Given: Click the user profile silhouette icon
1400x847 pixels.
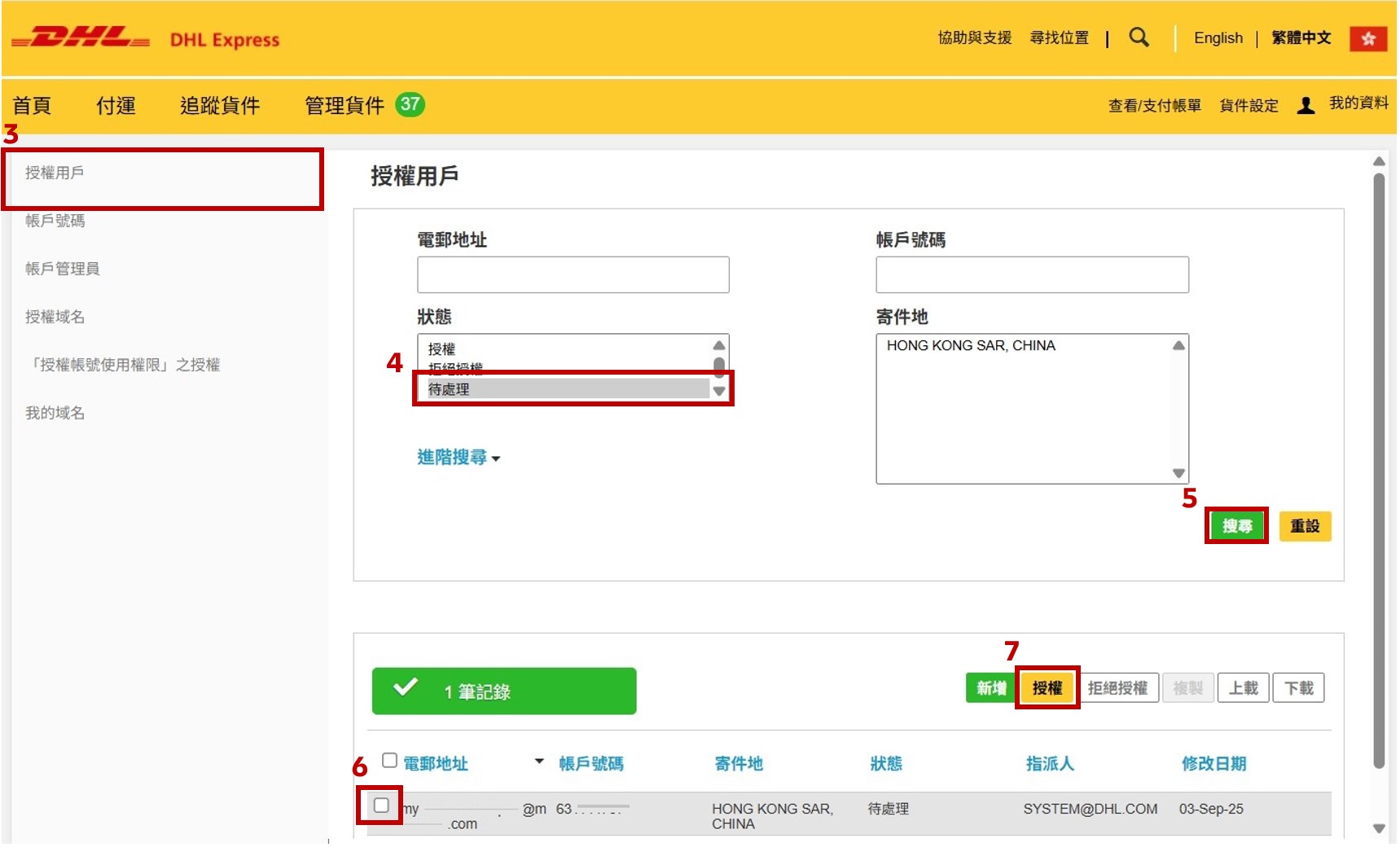Looking at the screenshot, I should point(1306,105).
